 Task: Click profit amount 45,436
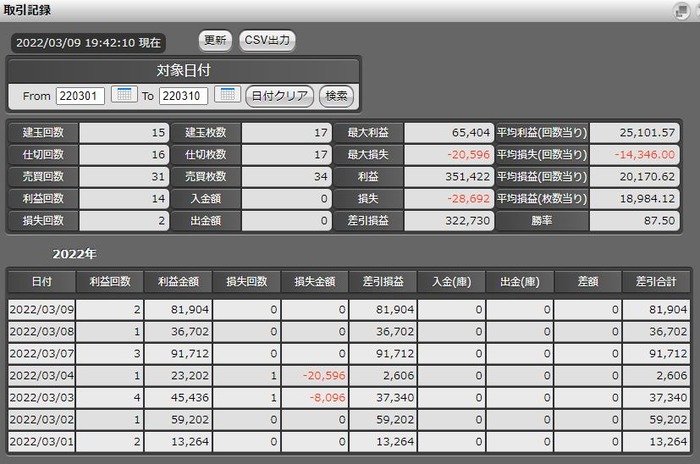click(190, 397)
